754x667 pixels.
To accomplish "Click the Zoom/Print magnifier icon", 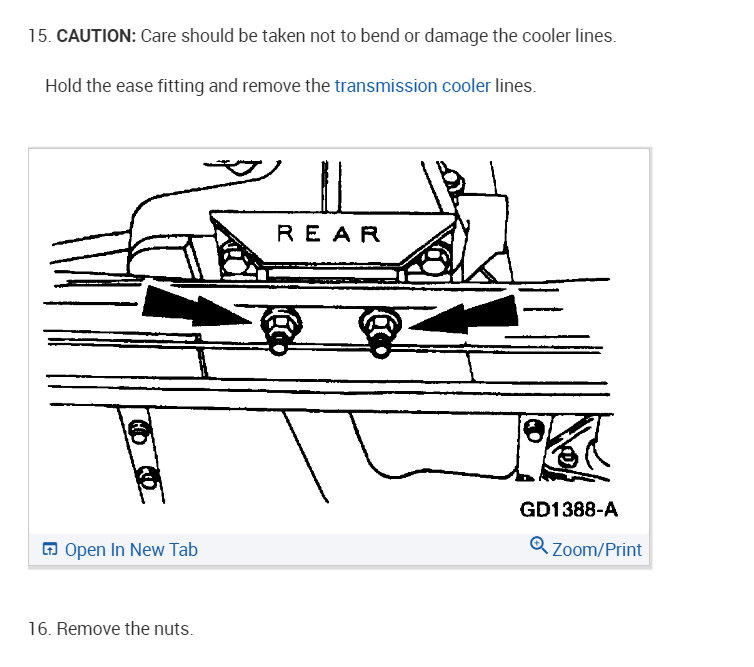I will (538, 546).
